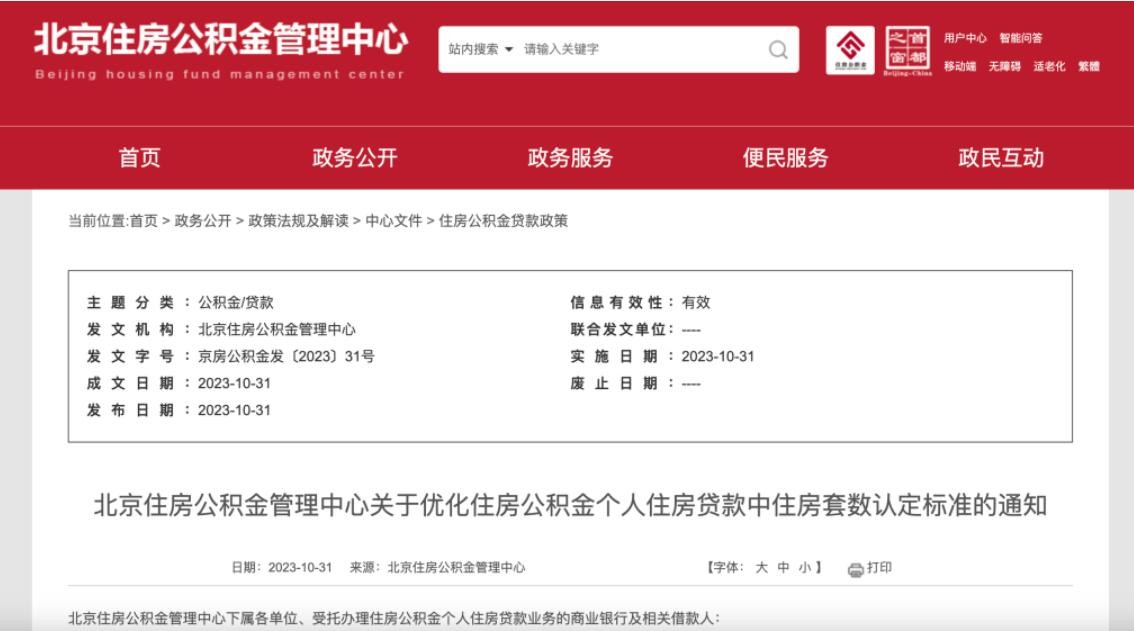
Task: Set font size to 小
Action: (804, 567)
